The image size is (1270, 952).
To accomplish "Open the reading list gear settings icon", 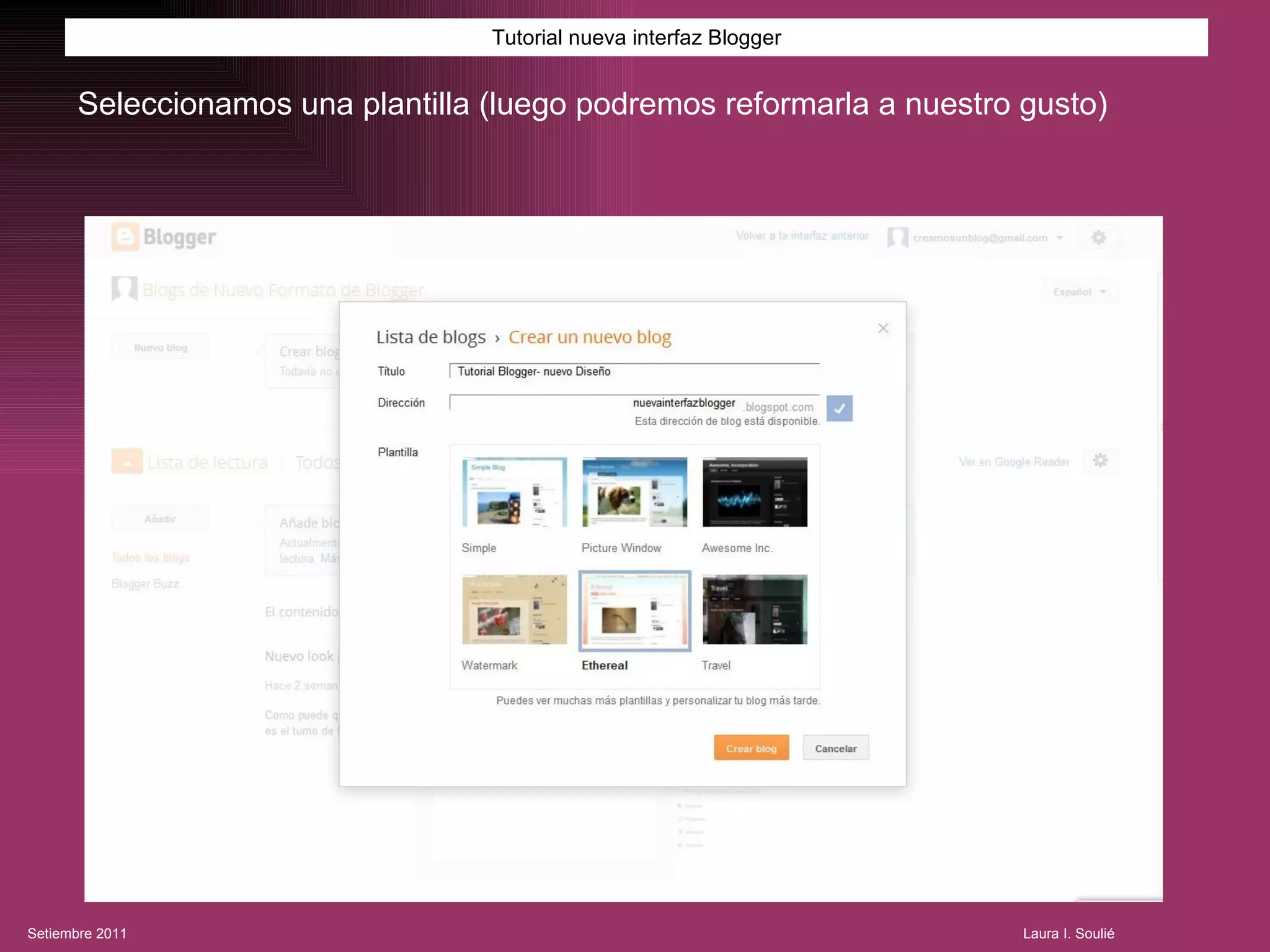I will point(1100,461).
